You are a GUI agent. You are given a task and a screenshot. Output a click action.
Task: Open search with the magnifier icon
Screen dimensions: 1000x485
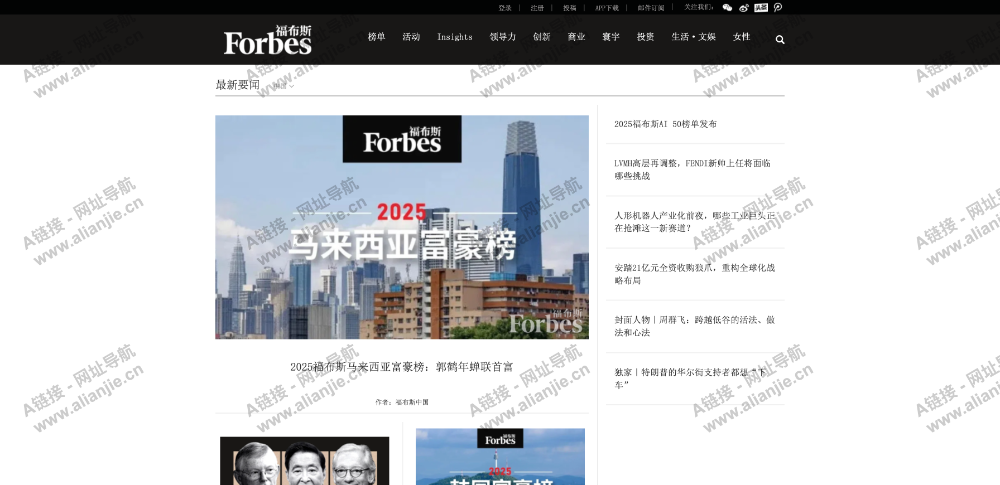click(x=780, y=40)
